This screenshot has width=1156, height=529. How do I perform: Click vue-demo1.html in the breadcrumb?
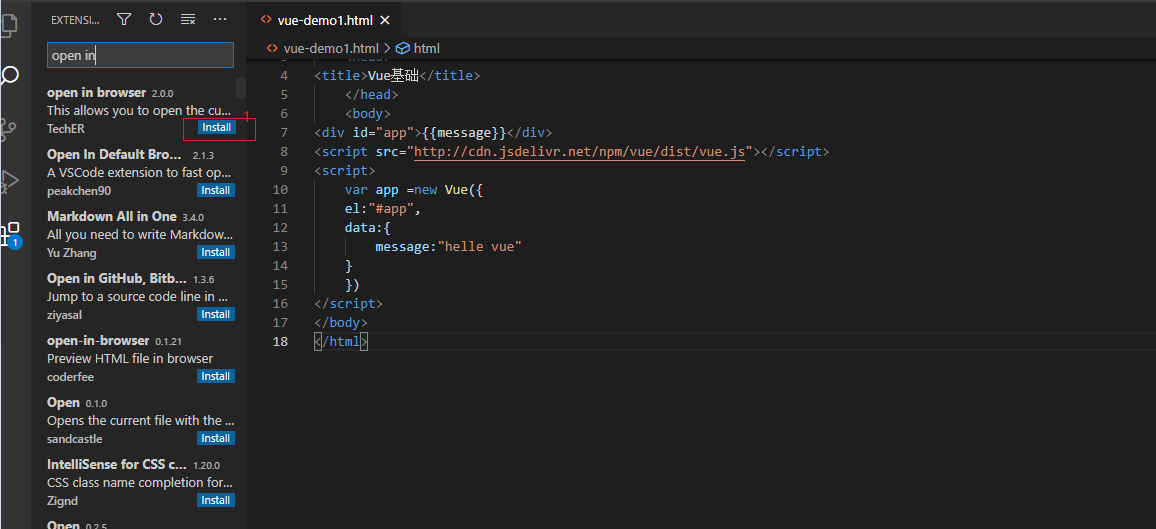331,49
